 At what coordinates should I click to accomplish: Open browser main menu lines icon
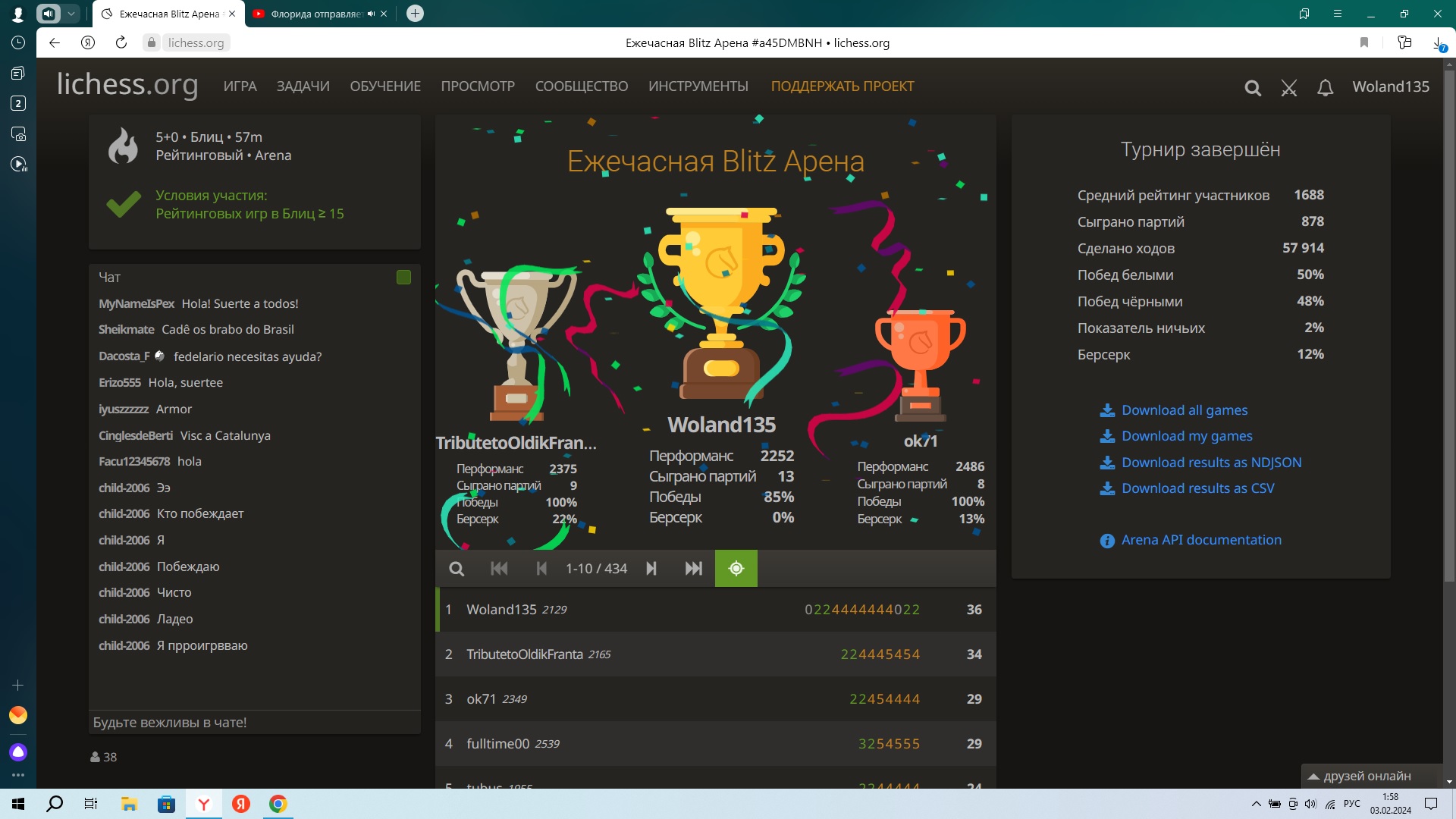[1338, 14]
